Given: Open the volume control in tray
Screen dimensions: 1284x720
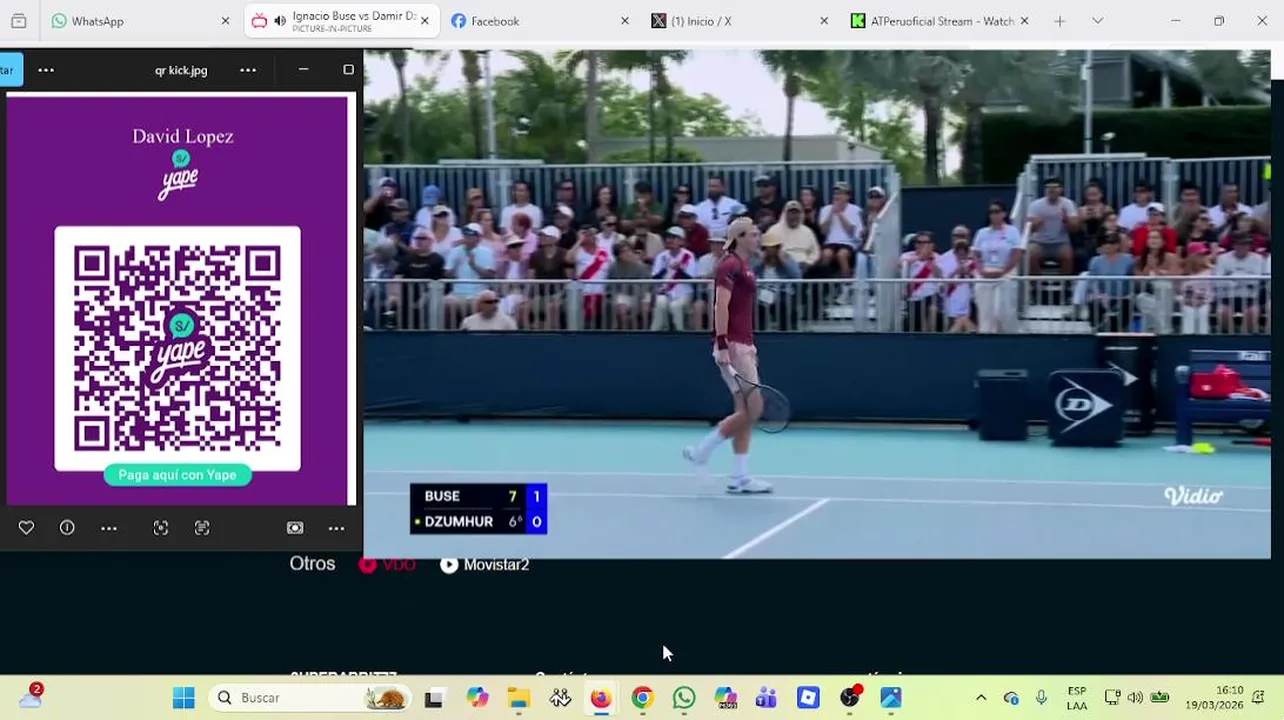Looking at the screenshot, I should 1135,698.
